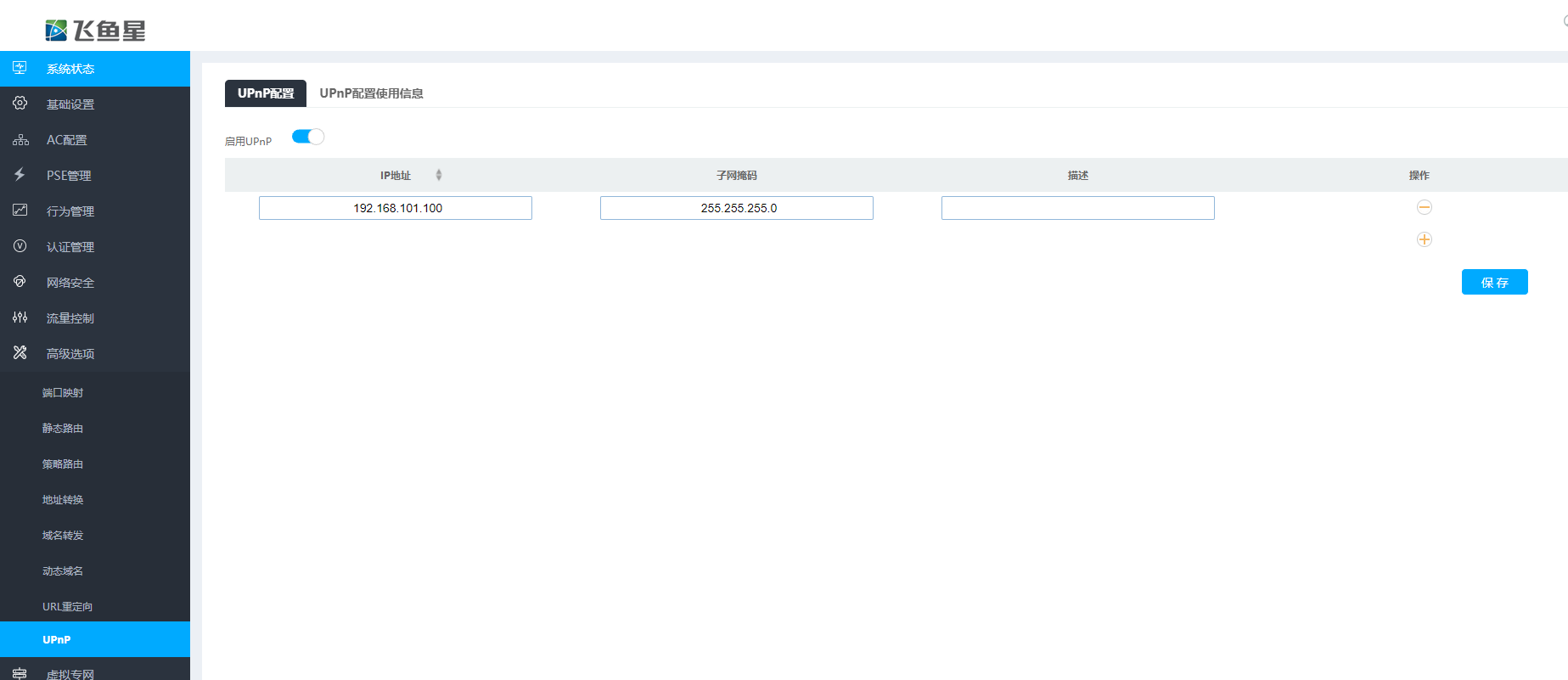1568x680 pixels.
Task: Add a new row with plus icon
Action: click(x=1424, y=239)
